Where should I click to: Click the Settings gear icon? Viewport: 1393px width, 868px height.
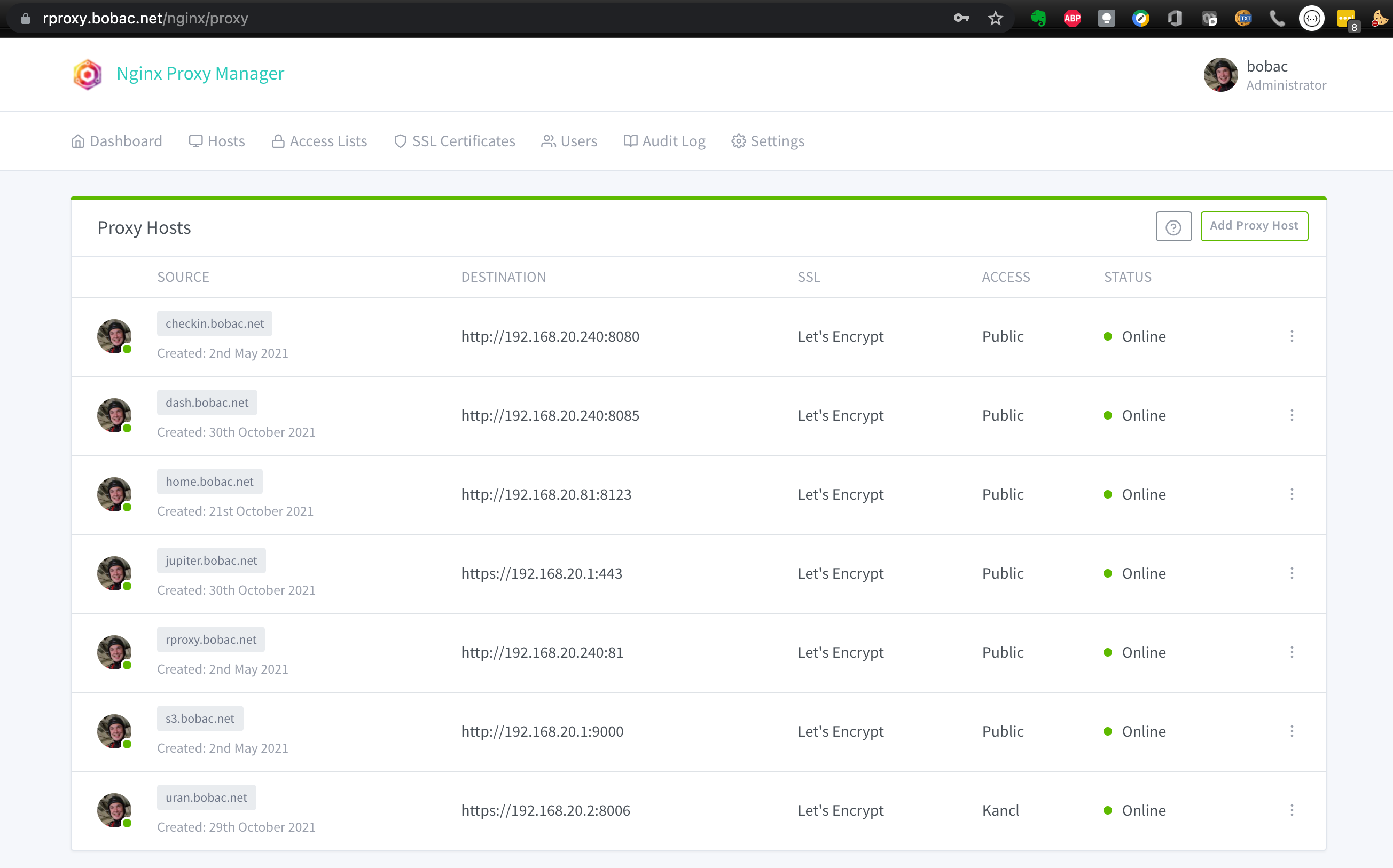coord(739,140)
